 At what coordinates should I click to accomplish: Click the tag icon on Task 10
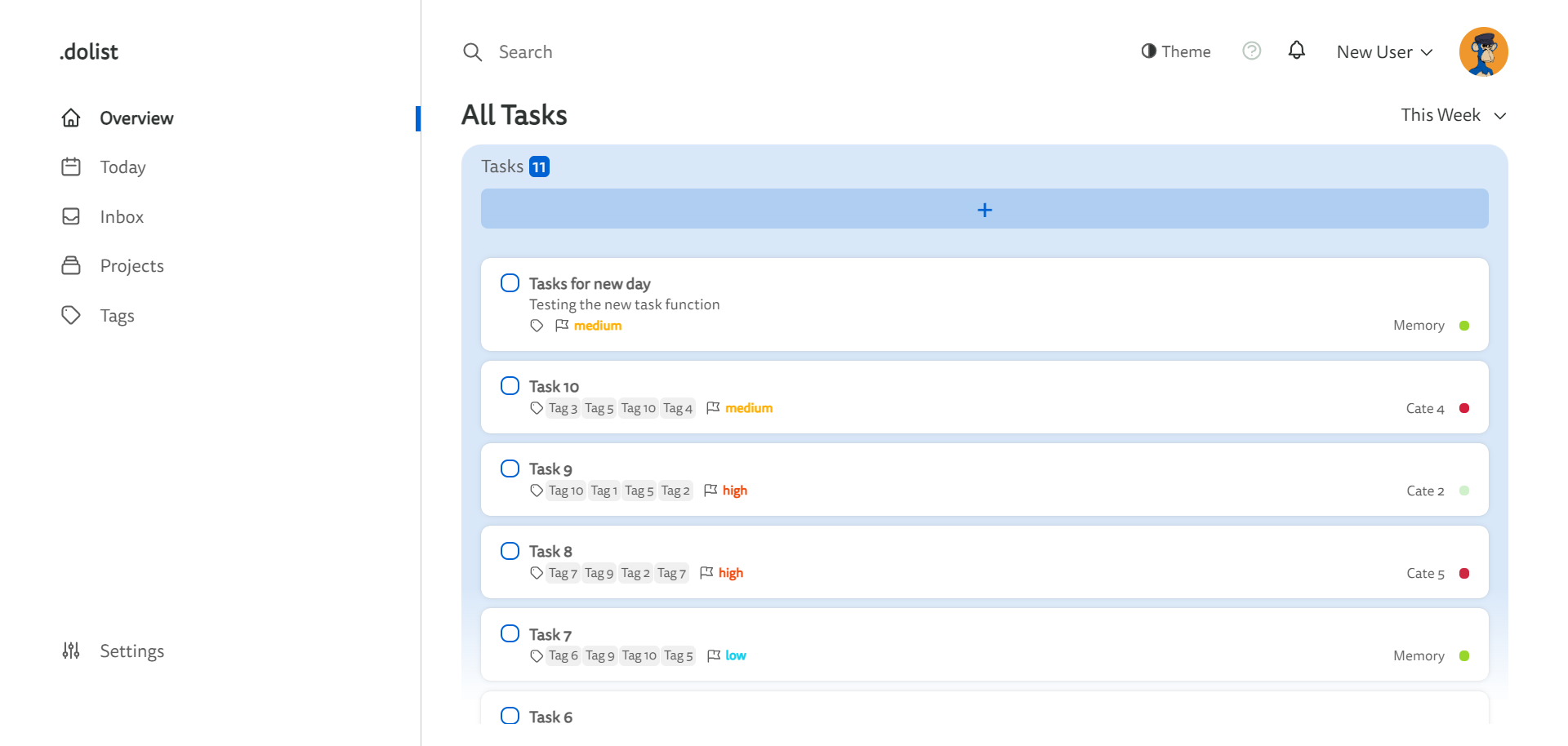537,408
